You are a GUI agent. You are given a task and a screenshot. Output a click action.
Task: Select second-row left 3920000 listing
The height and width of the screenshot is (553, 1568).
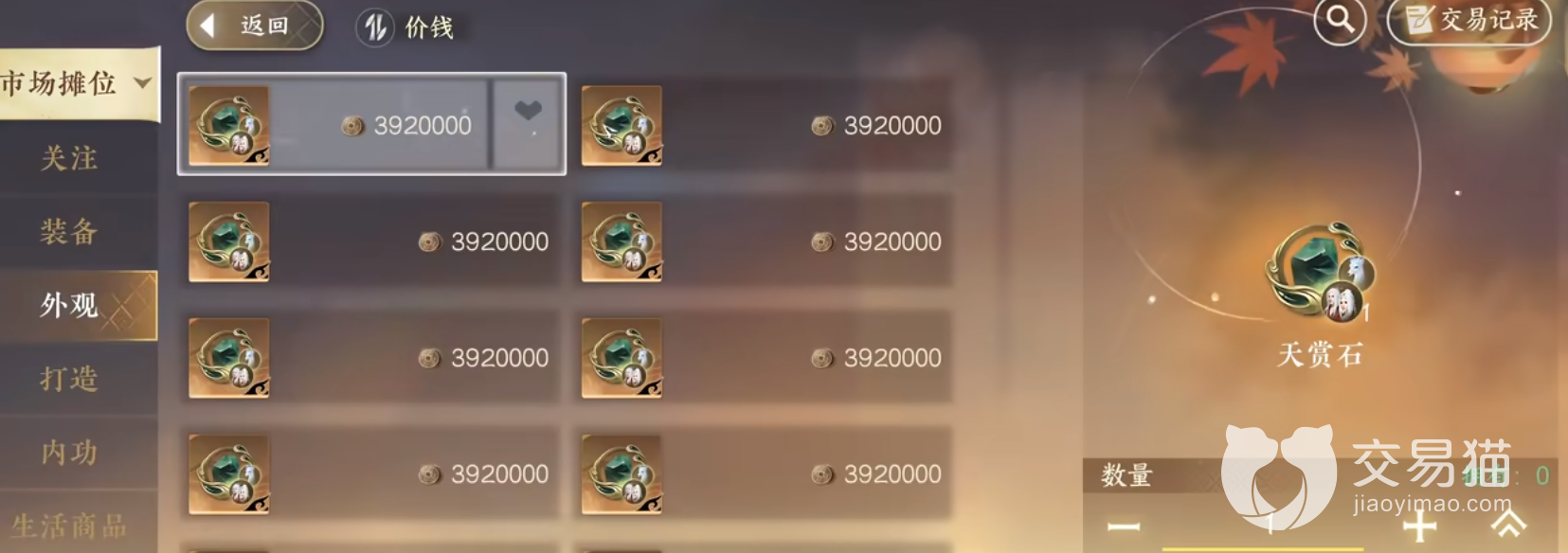click(x=370, y=241)
